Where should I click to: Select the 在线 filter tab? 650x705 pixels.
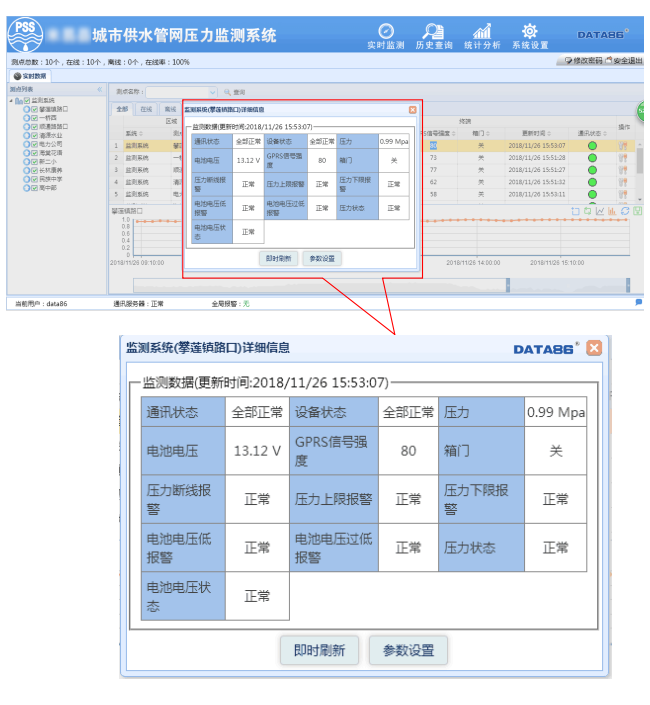(146, 109)
